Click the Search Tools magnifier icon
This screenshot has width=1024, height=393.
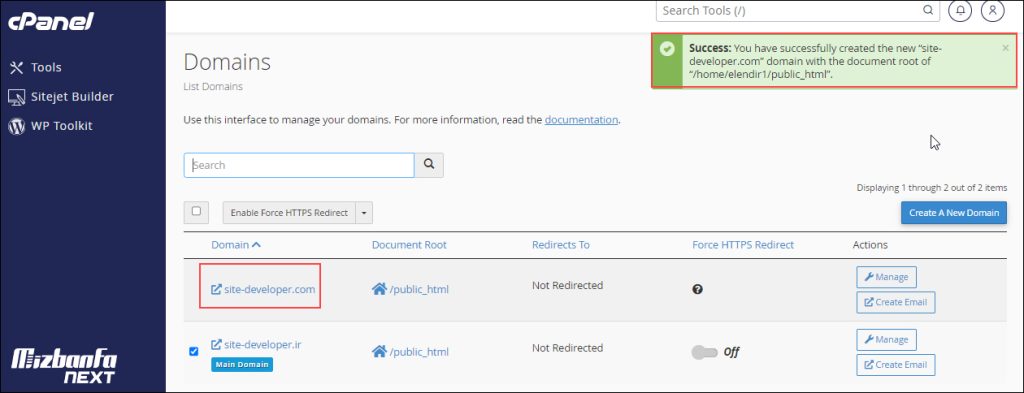[x=928, y=10]
